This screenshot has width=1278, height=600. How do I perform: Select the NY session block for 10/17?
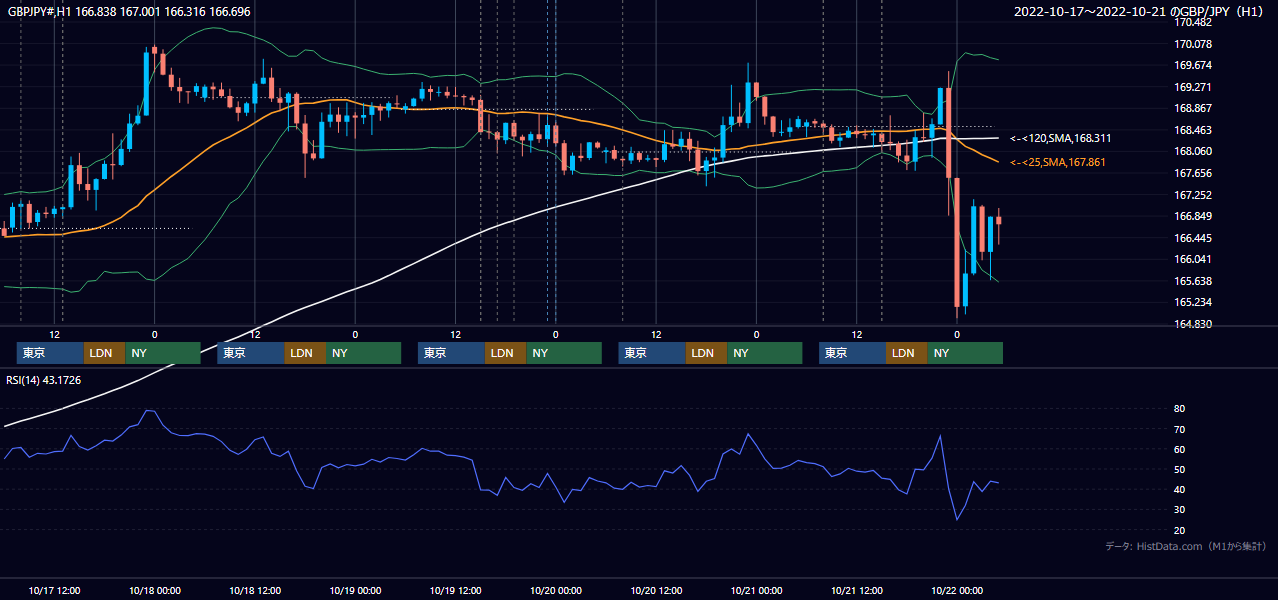163,353
